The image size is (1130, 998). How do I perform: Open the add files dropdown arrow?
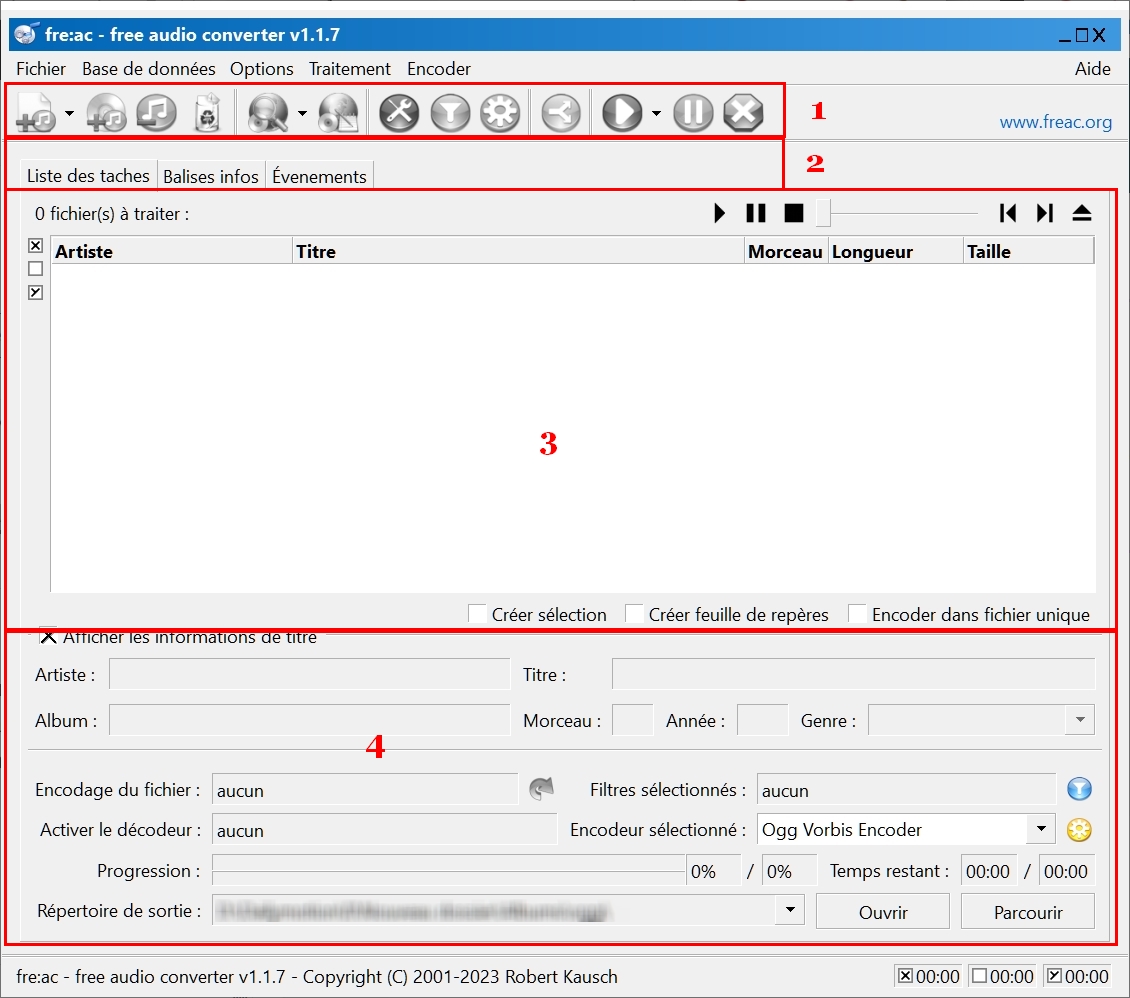click(69, 113)
